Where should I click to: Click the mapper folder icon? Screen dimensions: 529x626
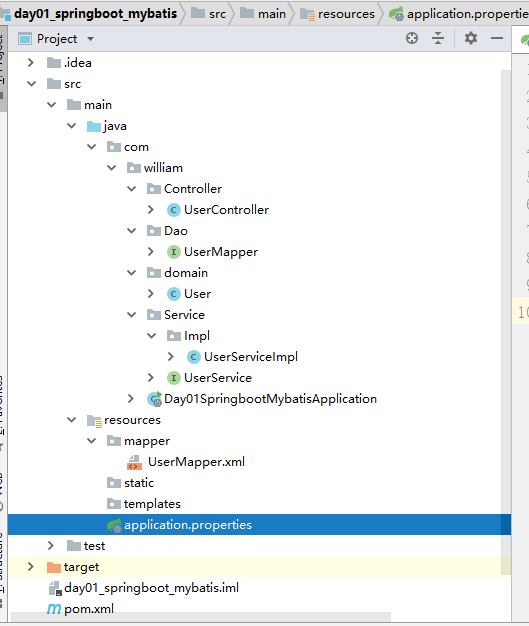[114, 441]
